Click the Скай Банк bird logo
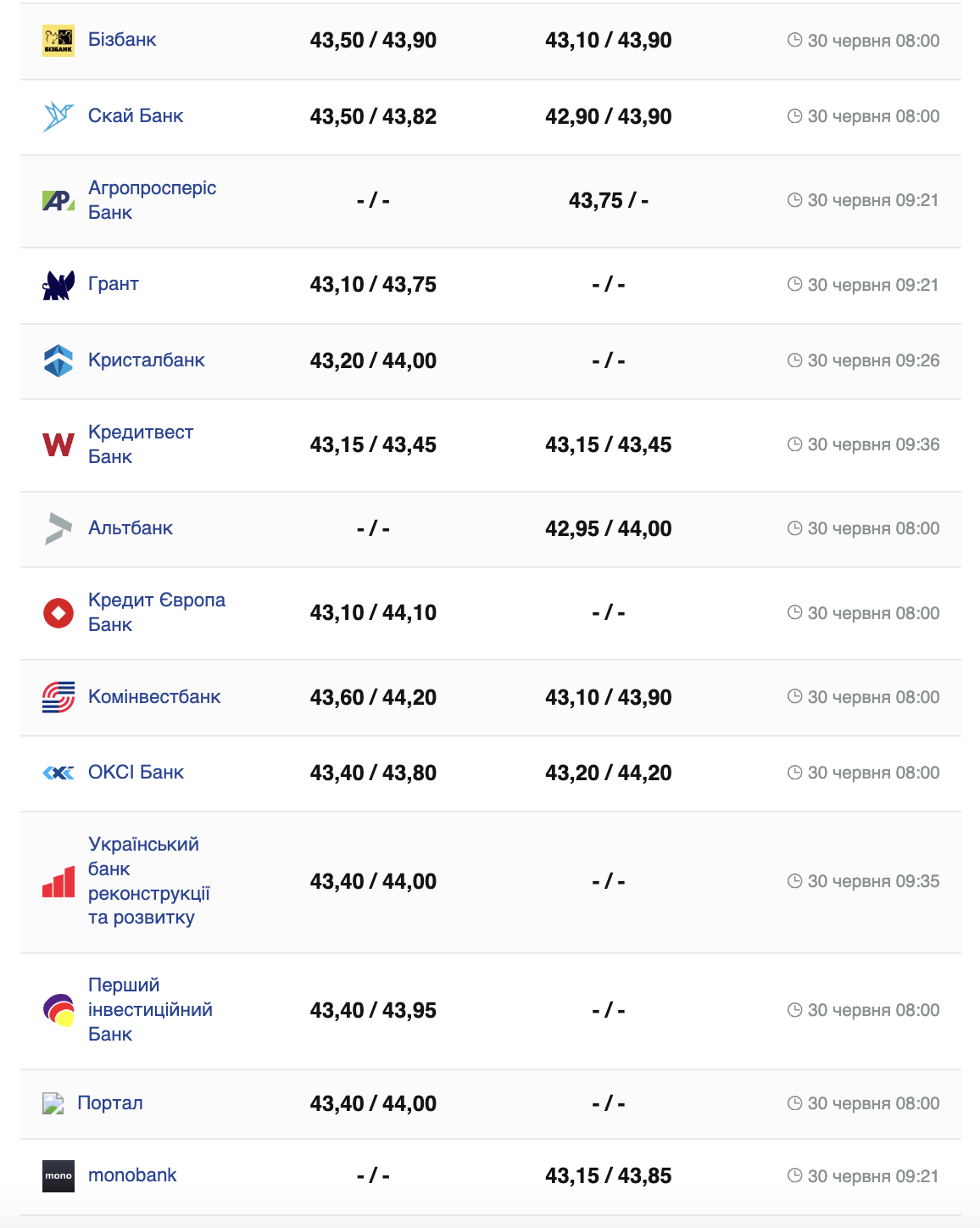Viewport: 980px width, 1228px height. click(58, 116)
